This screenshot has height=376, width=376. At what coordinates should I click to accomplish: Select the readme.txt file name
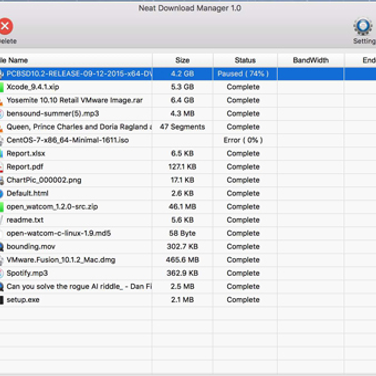point(25,220)
